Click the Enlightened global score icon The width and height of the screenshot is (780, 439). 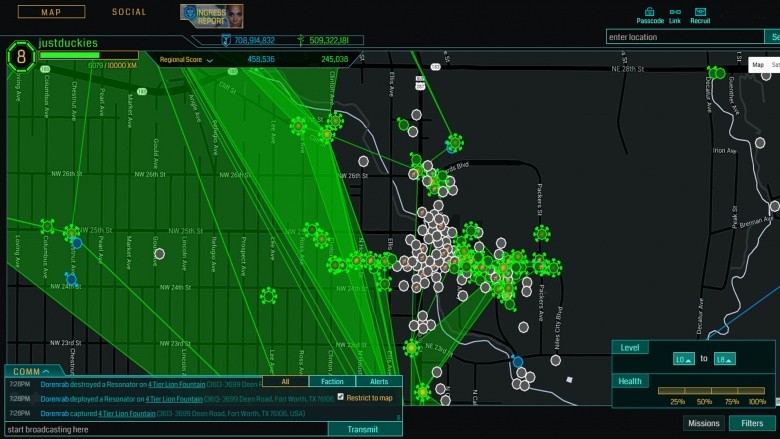tap(300, 40)
